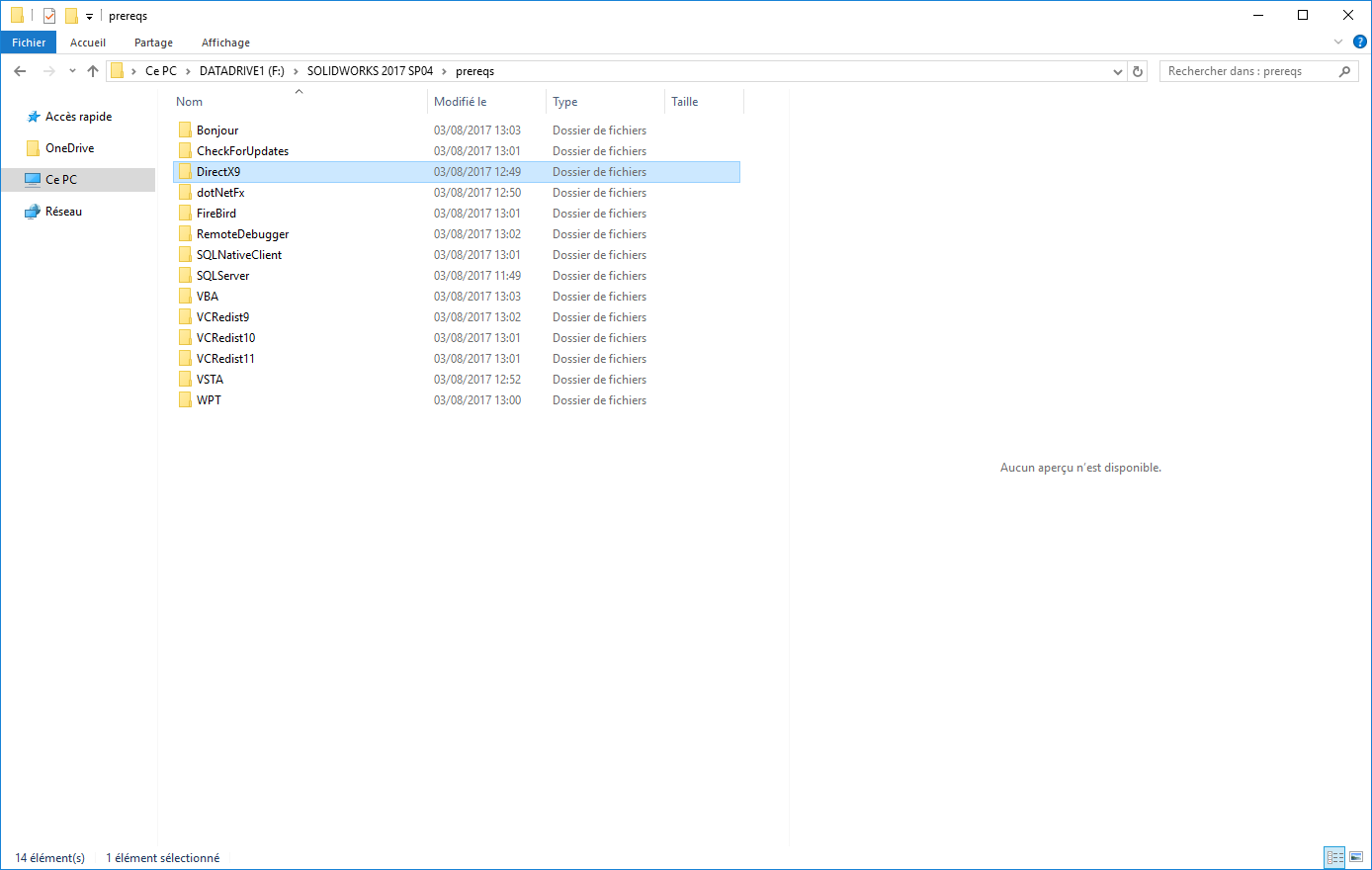Click the search magnifier icon
Screen dimensions: 1372x870
1344,71
